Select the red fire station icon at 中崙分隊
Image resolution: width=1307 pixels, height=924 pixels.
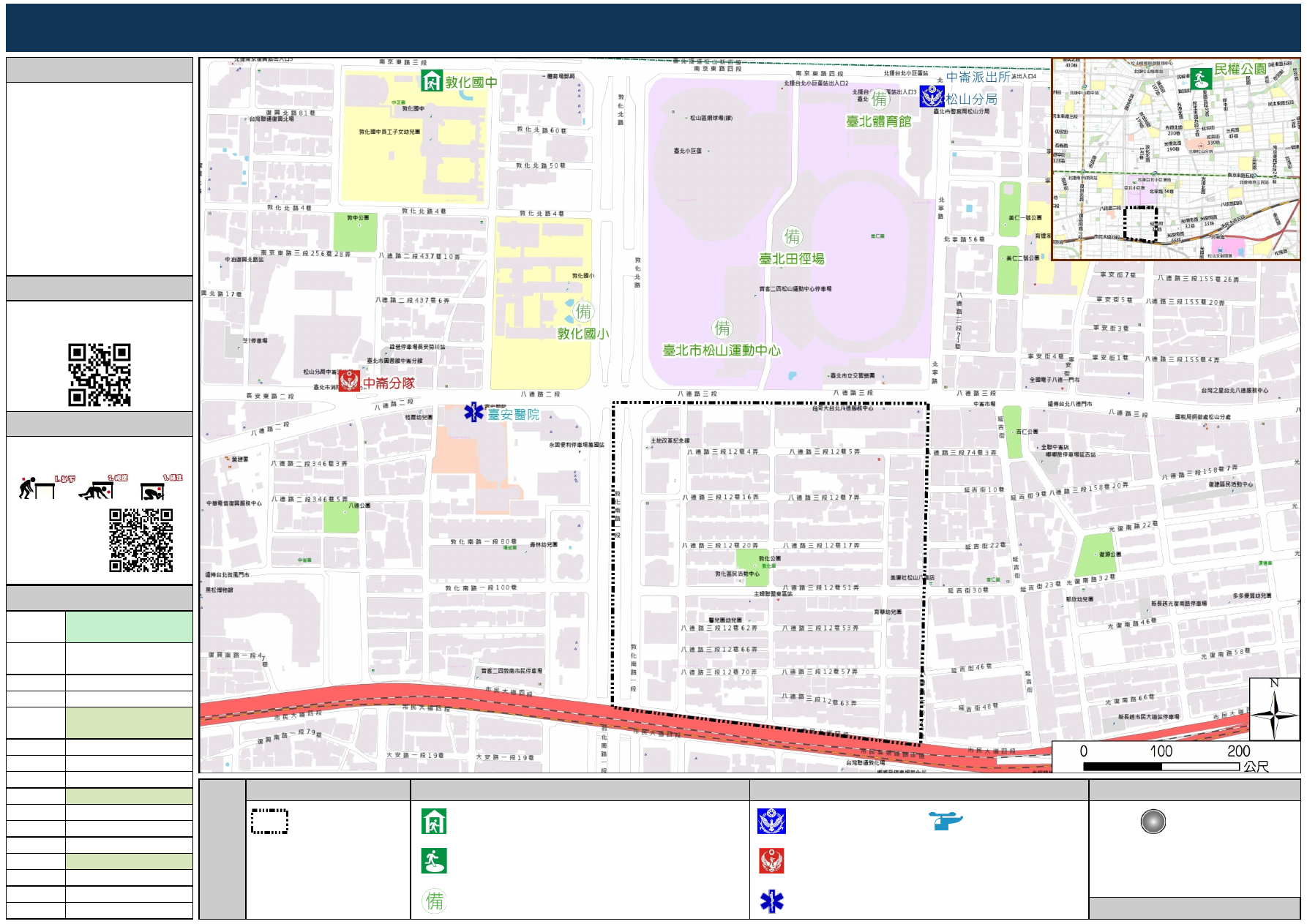(349, 380)
